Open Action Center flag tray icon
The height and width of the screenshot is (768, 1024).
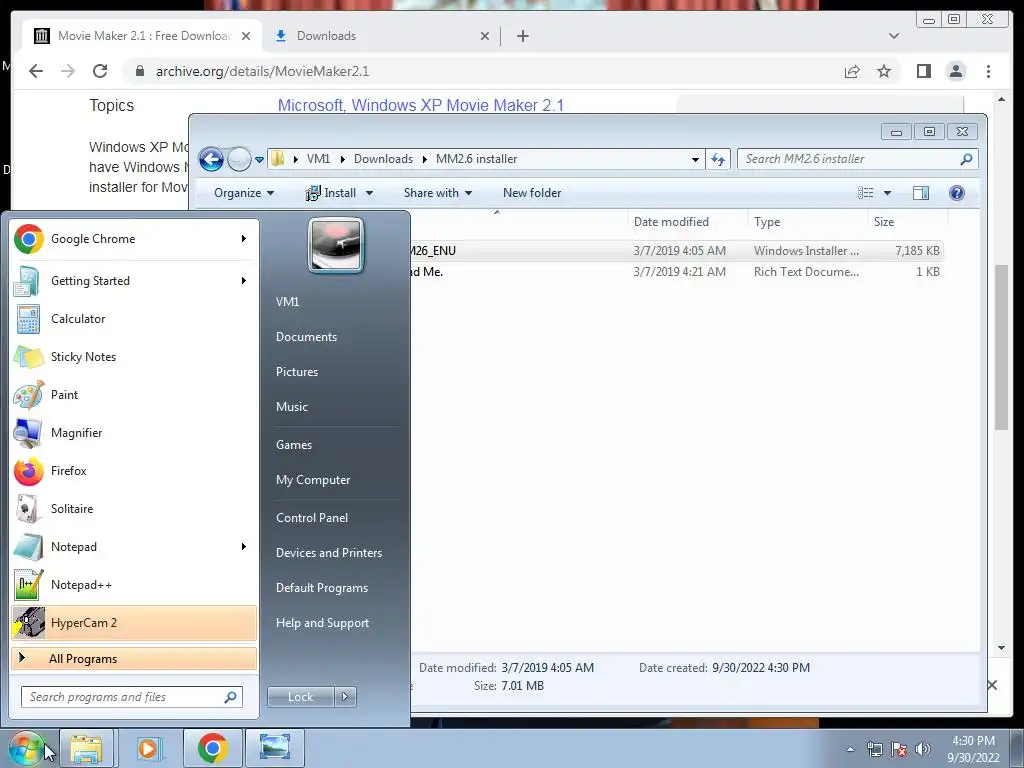899,749
